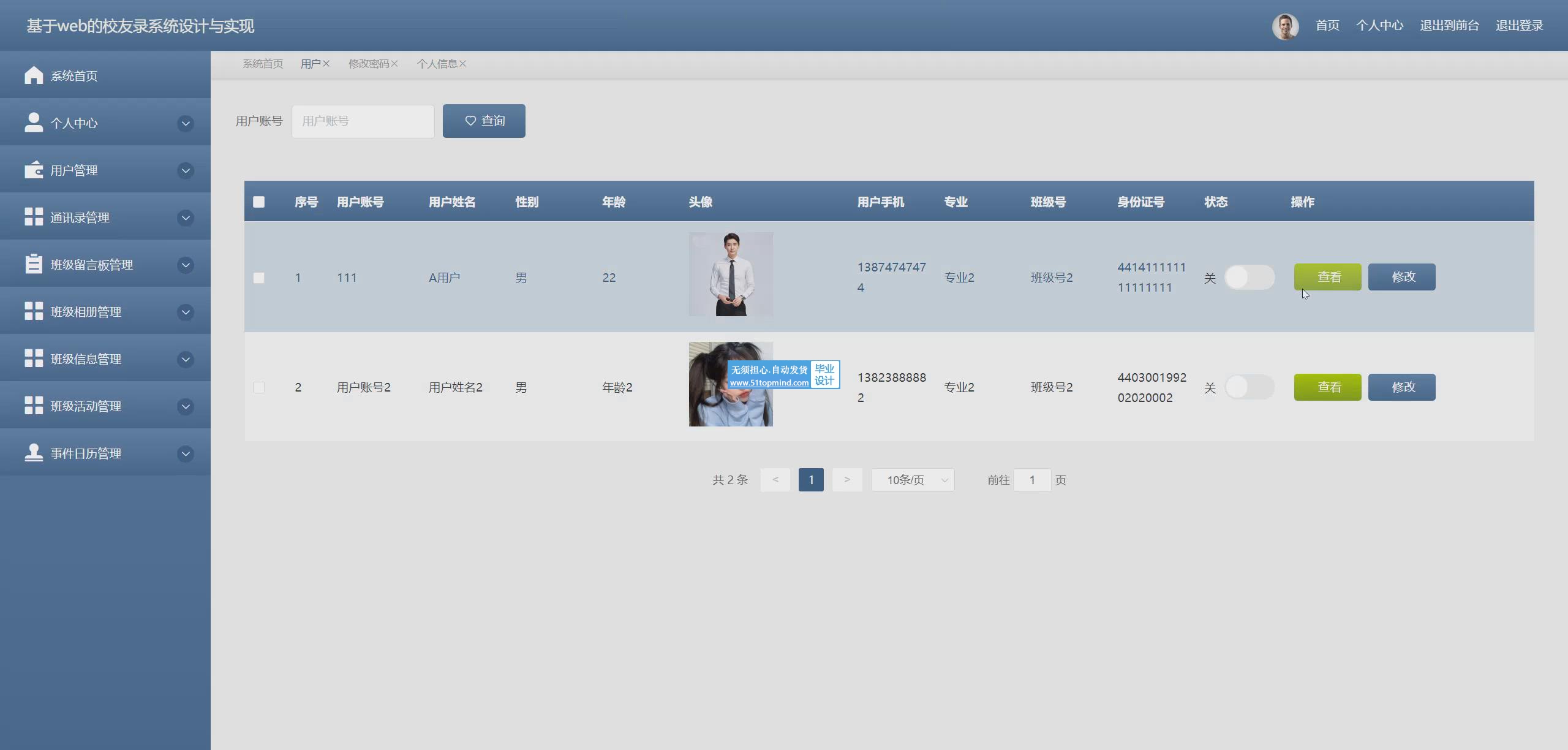Screen dimensions: 1568x750
Task: Expand the 通讯录管理 menu chevron
Action: tap(186, 218)
